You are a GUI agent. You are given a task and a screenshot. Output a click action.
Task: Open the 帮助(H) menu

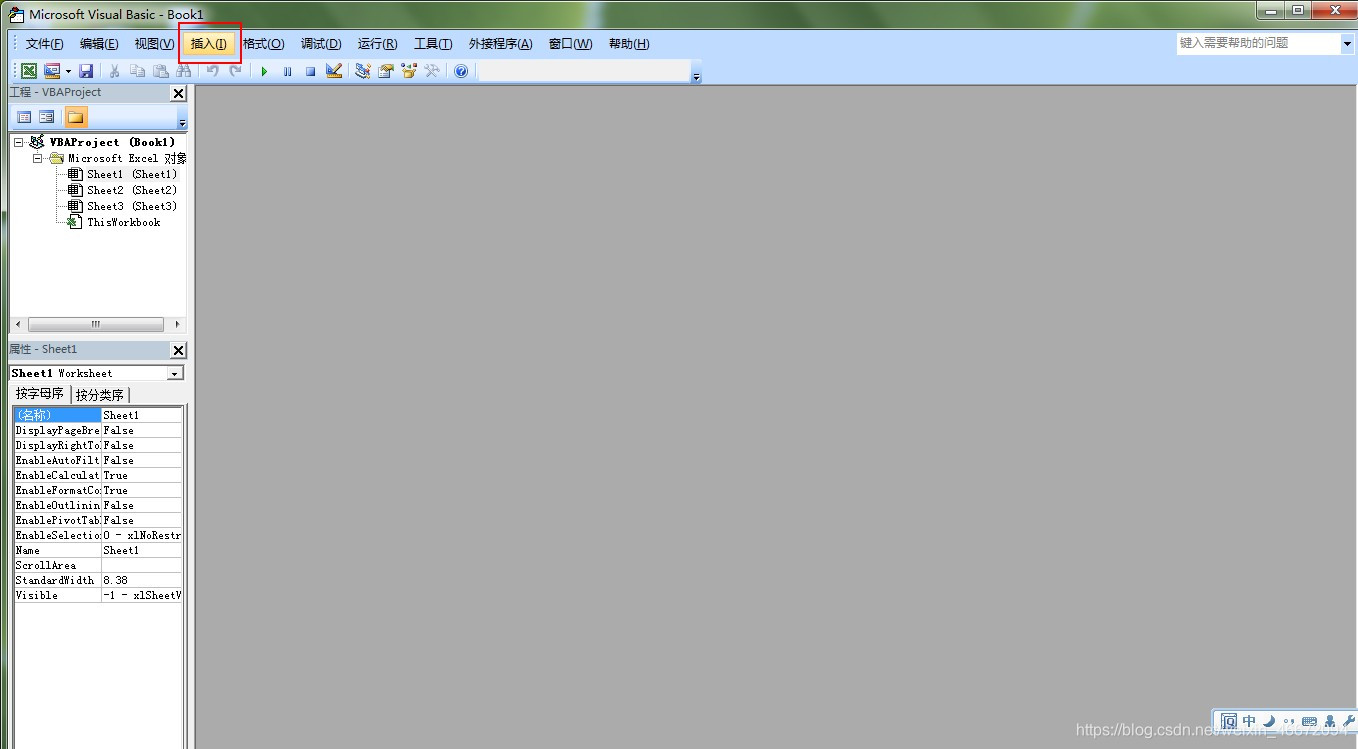click(628, 44)
